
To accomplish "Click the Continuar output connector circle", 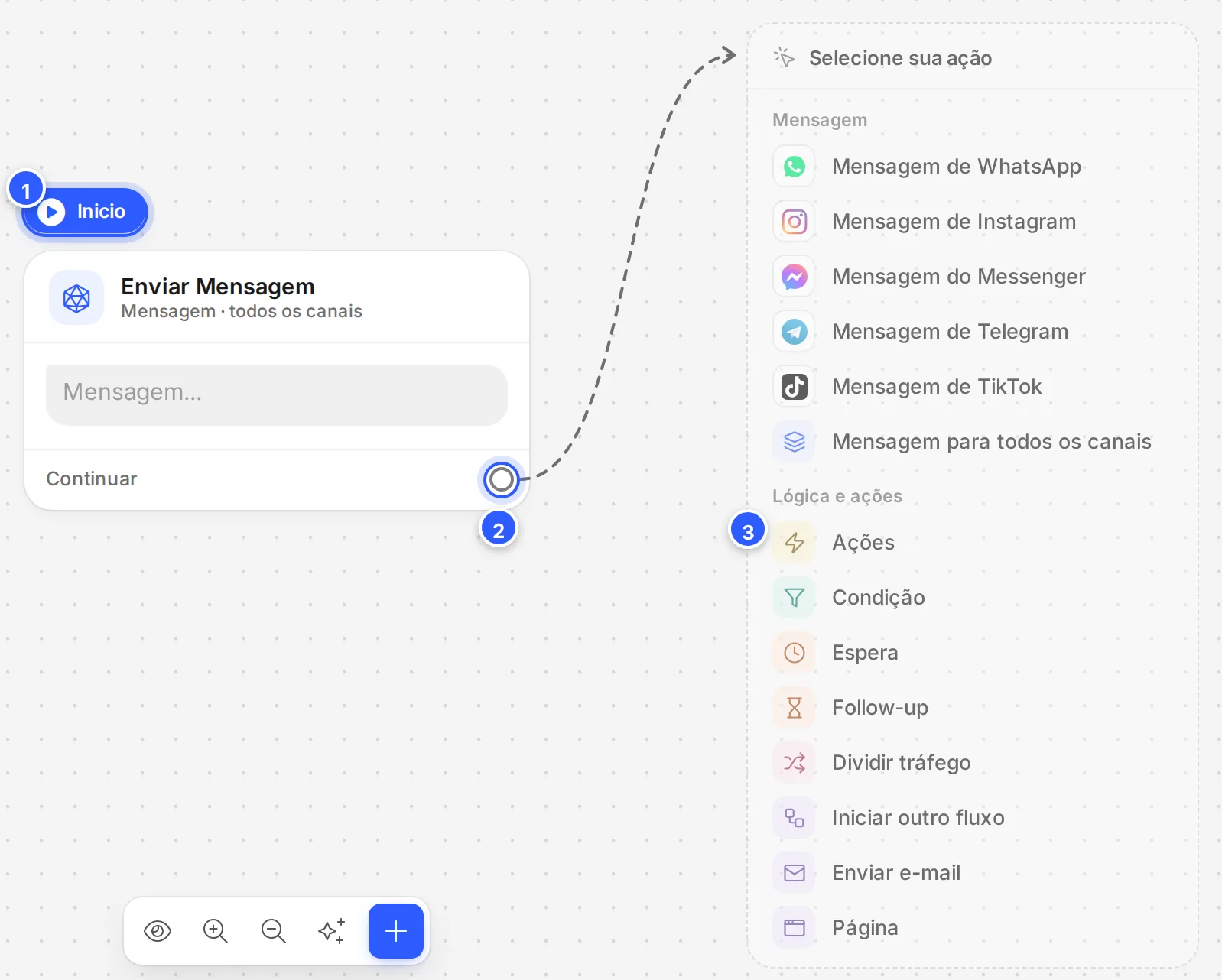I will point(502,479).
